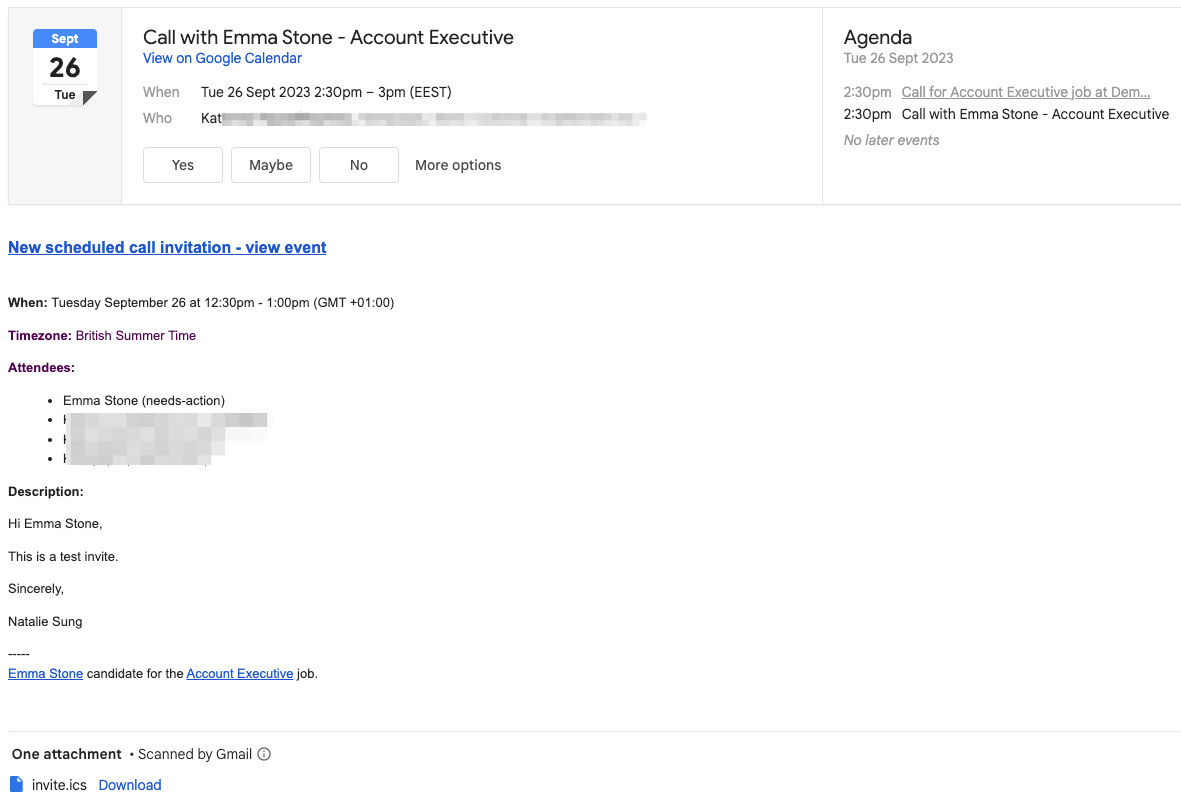Download the invite.ics attachment
This screenshot has height=797, width=1181.
[x=129, y=785]
